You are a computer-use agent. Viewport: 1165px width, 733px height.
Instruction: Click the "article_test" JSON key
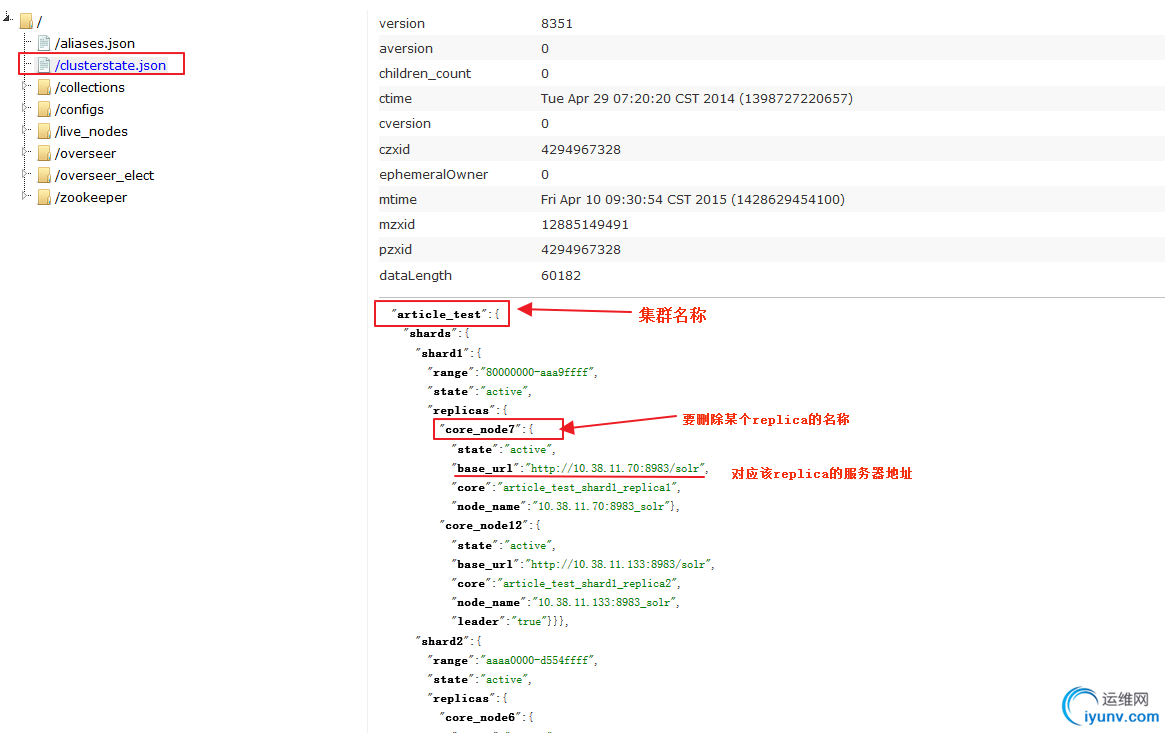click(x=440, y=314)
